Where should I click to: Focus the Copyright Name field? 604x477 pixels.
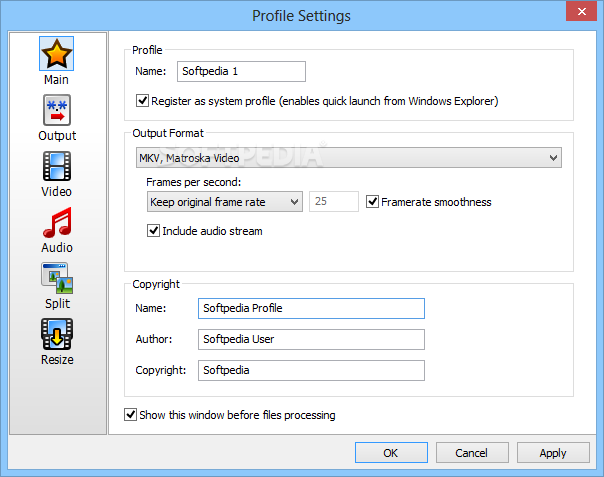click(311, 308)
